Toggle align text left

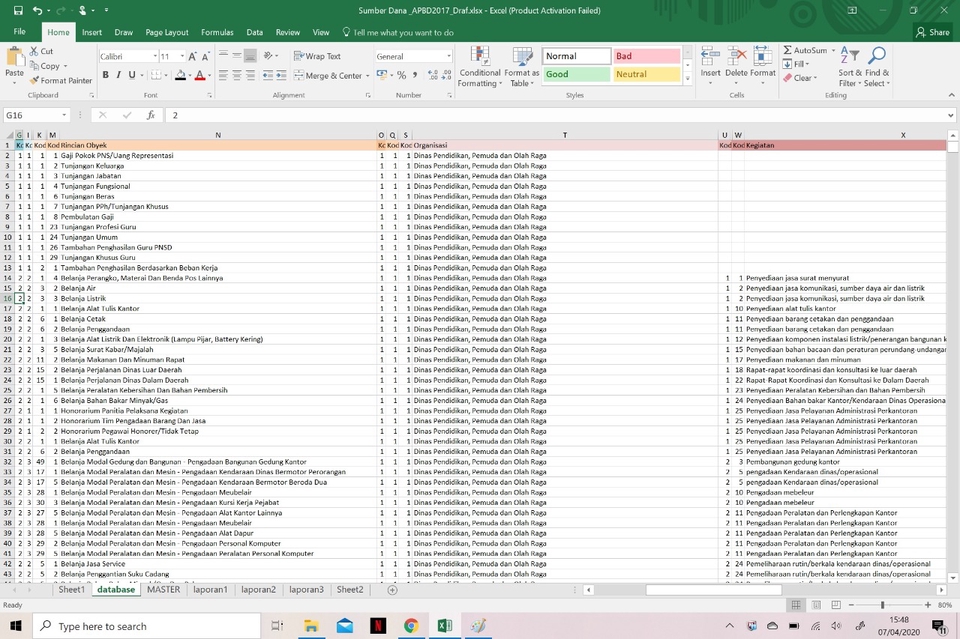(223, 75)
